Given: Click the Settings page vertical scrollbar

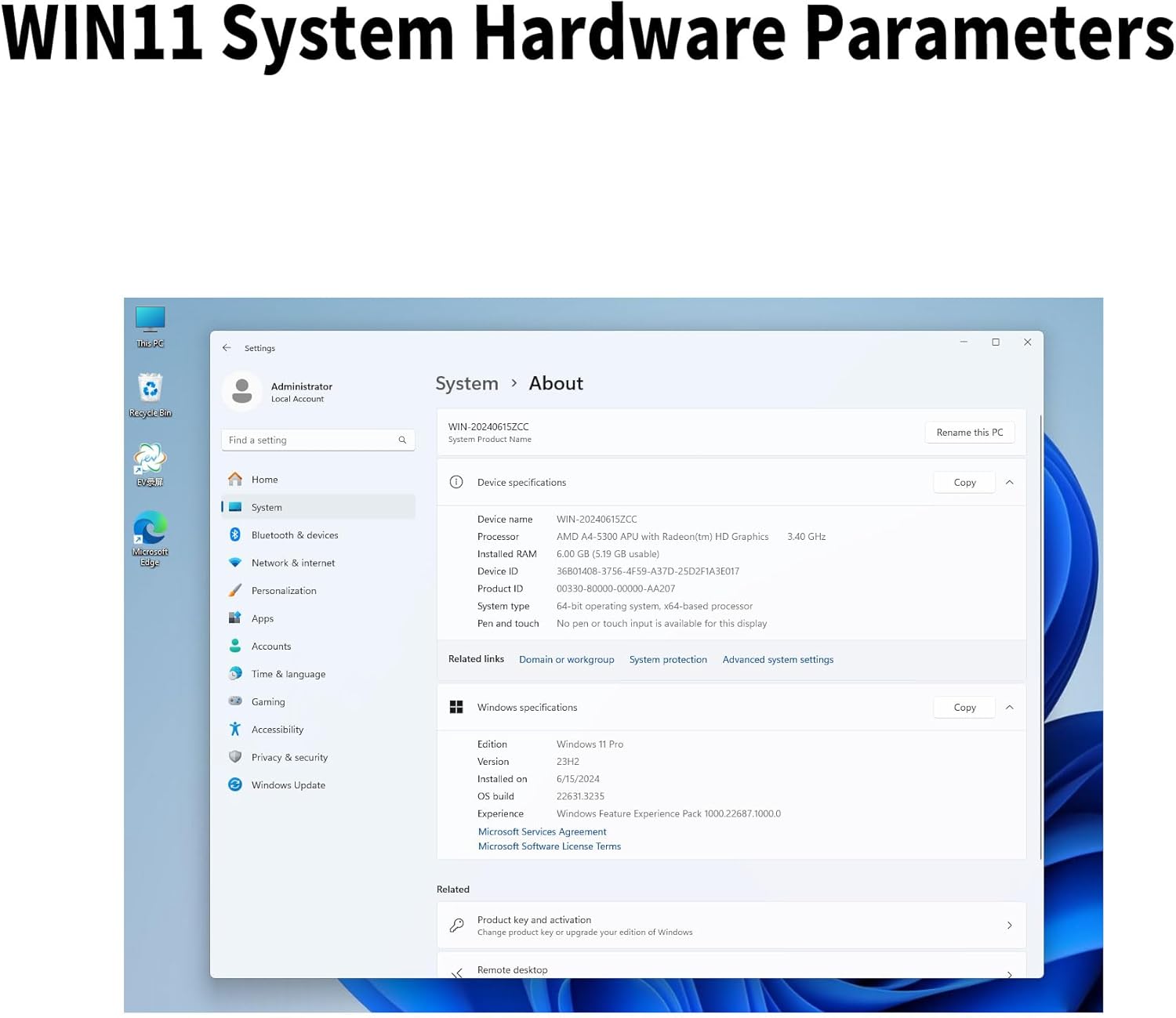Looking at the screenshot, I should coord(1040,637).
